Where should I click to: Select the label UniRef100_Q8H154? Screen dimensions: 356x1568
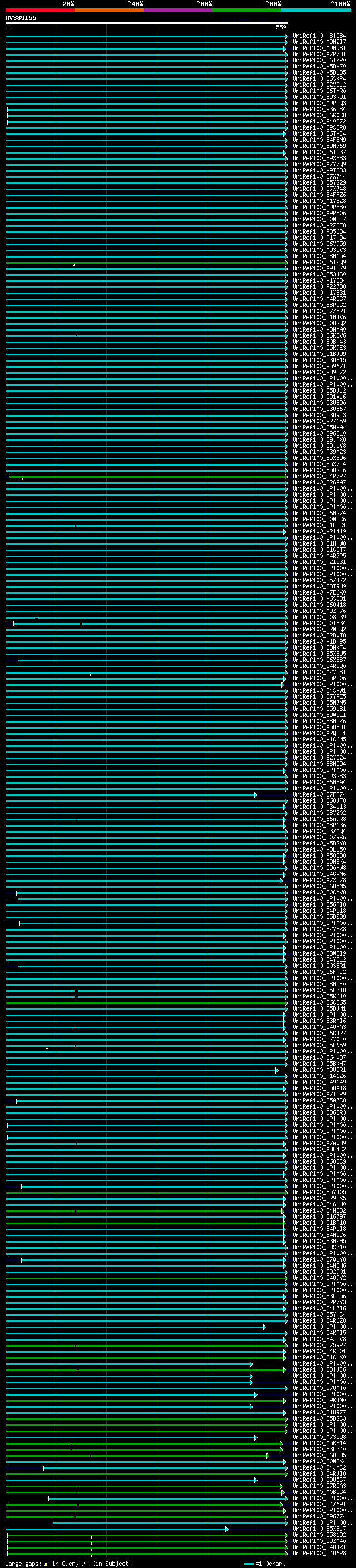tap(319, 256)
